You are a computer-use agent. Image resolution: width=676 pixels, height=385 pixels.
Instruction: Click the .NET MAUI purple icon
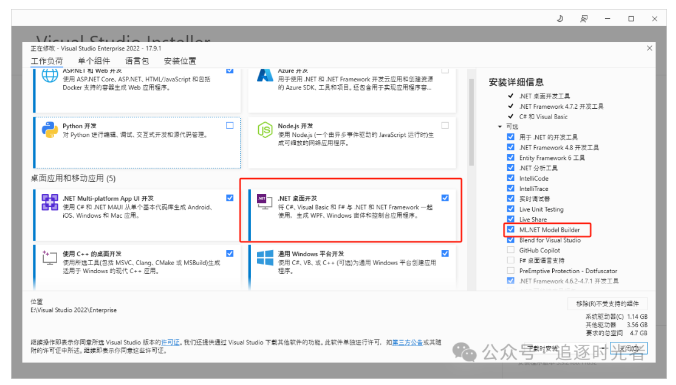click(x=50, y=202)
